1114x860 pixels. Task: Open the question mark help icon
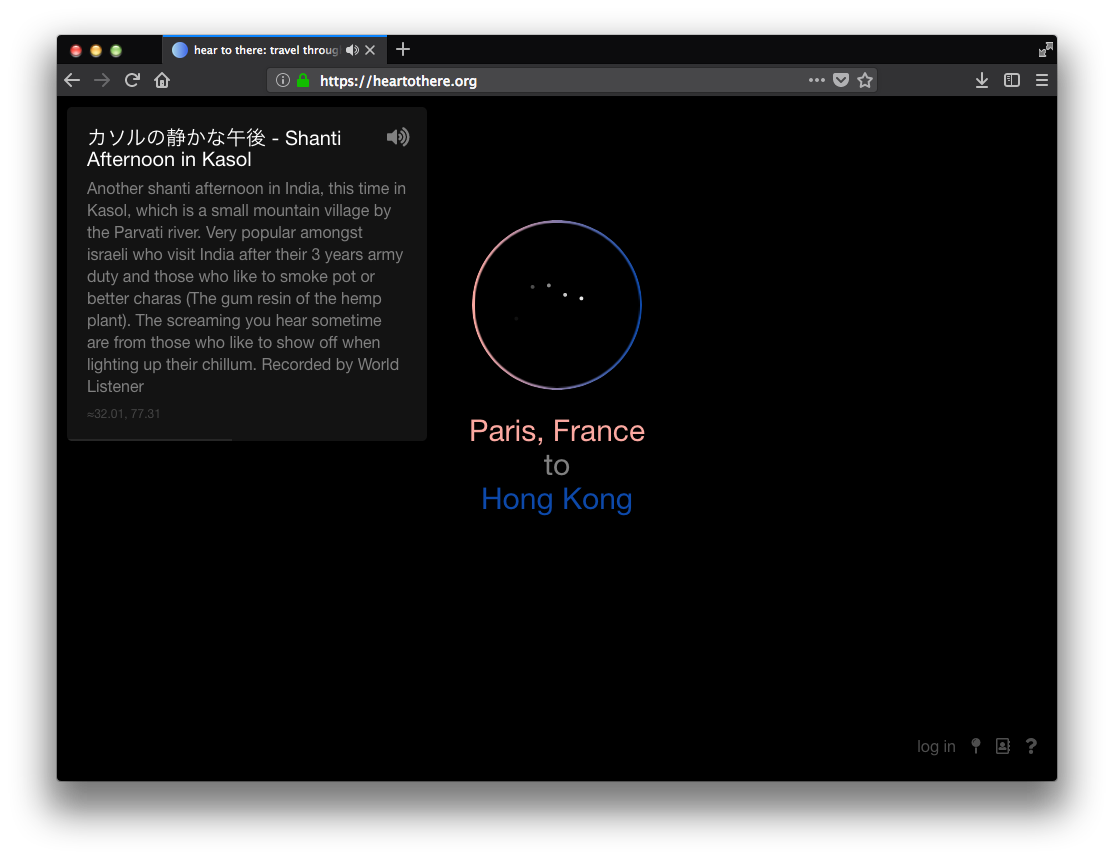click(x=1031, y=746)
